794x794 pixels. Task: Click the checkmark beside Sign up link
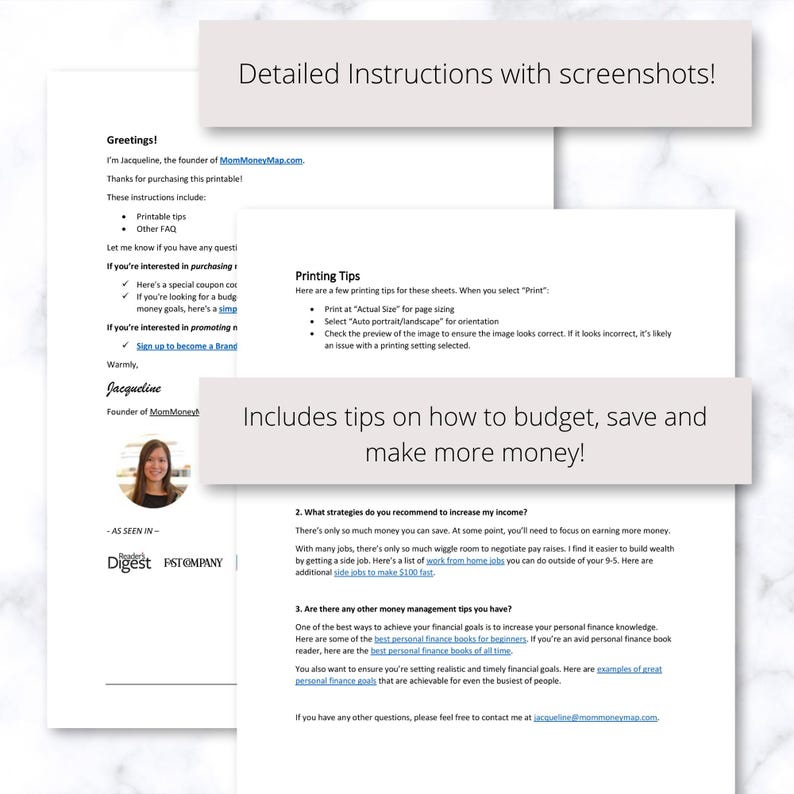point(125,345)
